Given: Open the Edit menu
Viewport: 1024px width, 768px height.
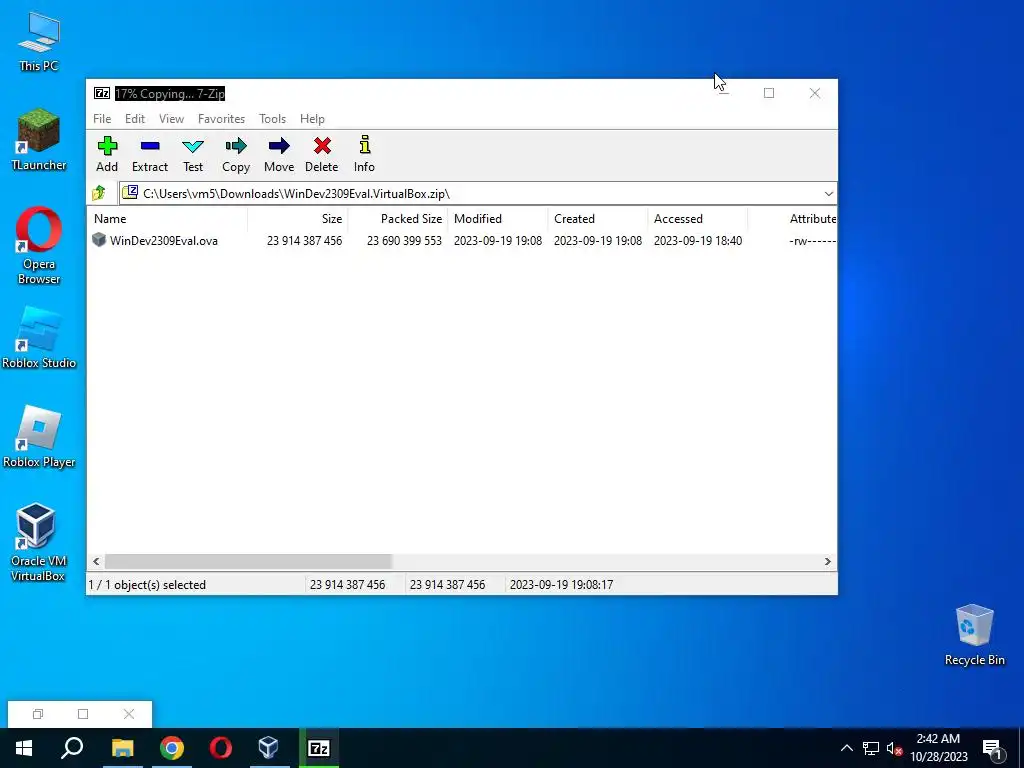Looking at the screenshot, I should (x=135, y=119).
